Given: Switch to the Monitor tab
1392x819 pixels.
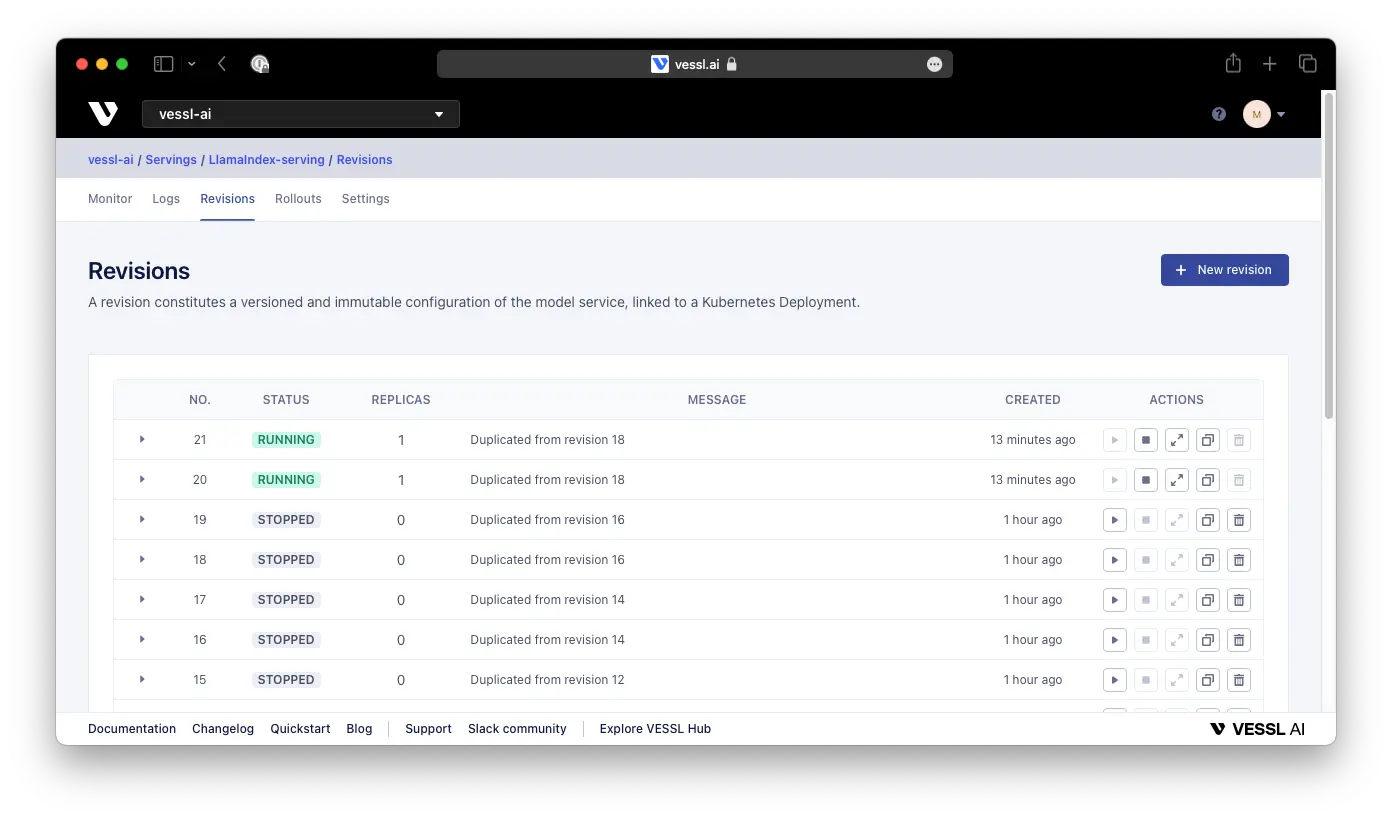Looking at the screenshot, I should (x=110, y=199).
